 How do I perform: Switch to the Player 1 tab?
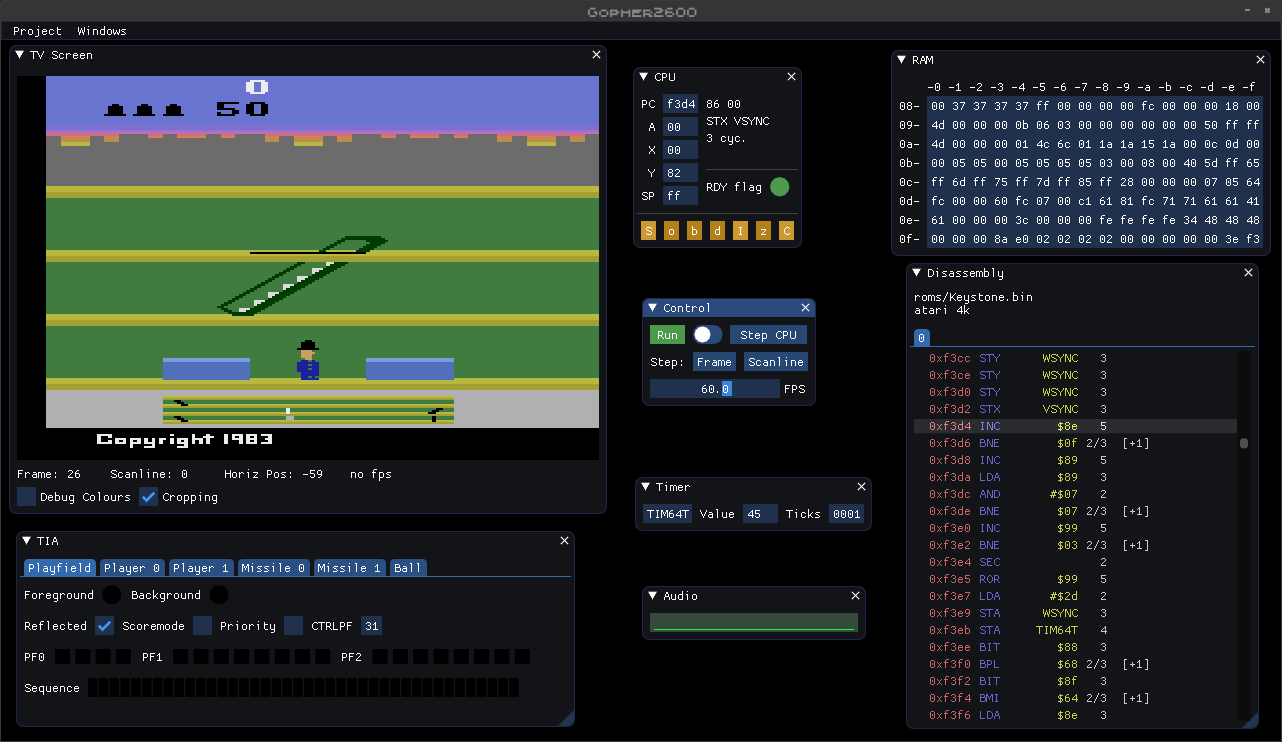201,568
